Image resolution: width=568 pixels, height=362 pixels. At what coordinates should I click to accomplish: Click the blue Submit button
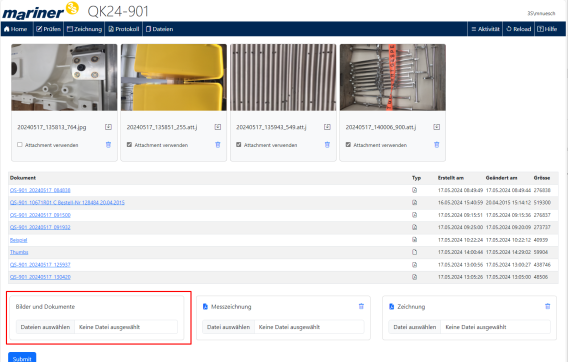pyautogui.click(x=22, y=358)
